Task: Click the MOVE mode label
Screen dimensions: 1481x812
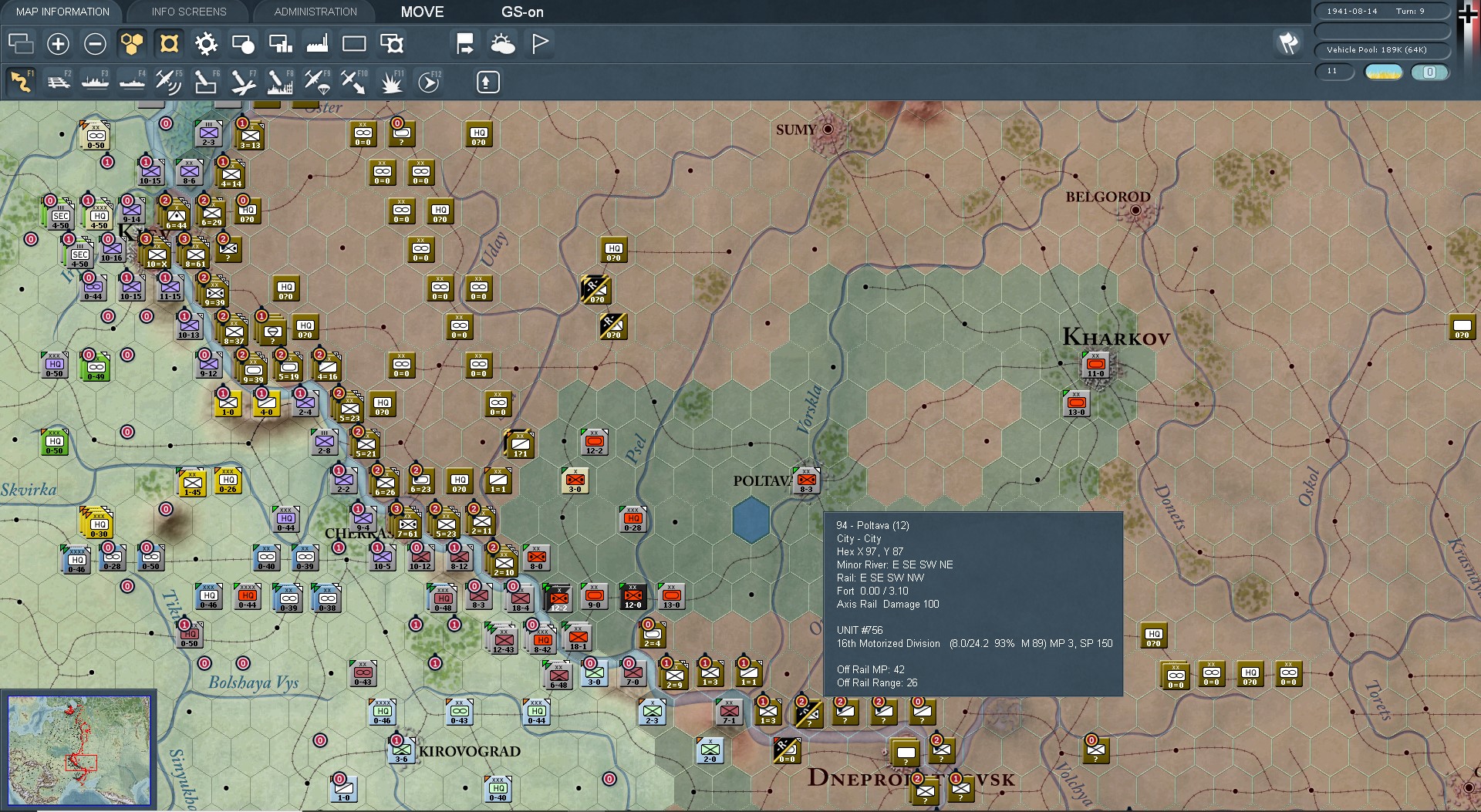Action: pyautogui.click(x=422, y=12)
